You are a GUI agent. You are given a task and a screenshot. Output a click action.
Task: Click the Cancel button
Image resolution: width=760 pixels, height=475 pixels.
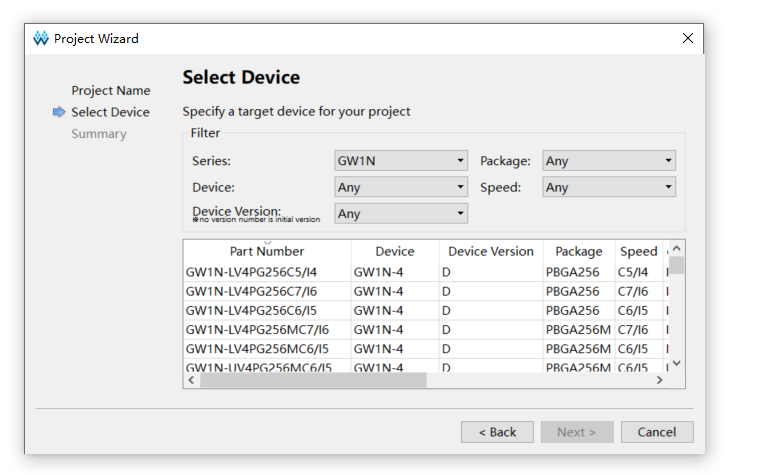click(x=657, y=432)
